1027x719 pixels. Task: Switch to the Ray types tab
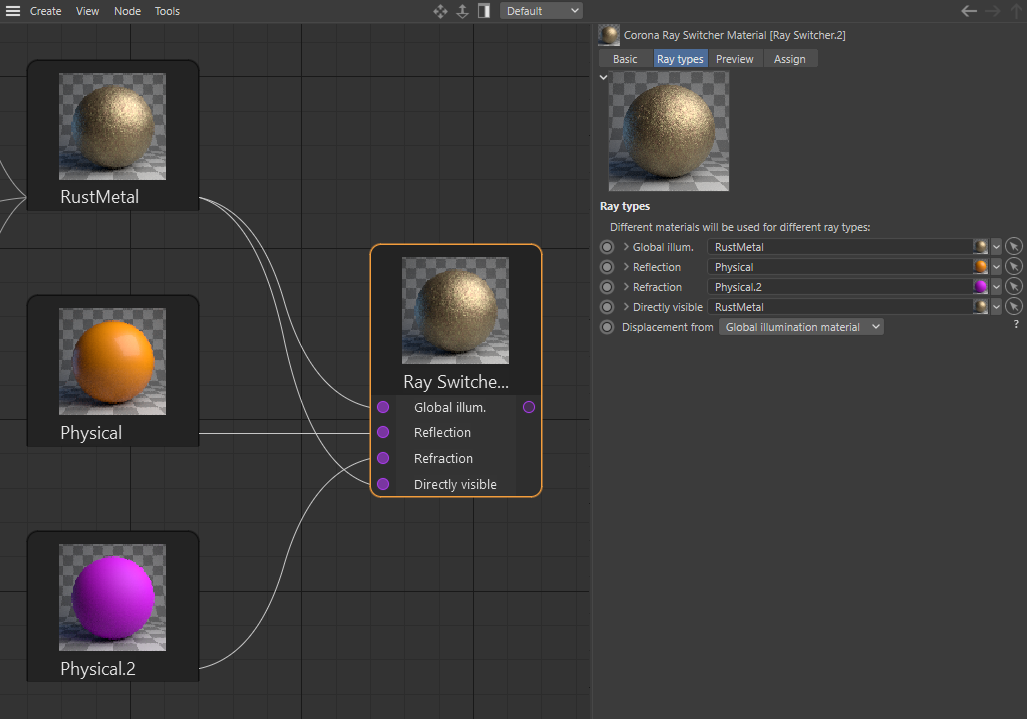(680, 59)
